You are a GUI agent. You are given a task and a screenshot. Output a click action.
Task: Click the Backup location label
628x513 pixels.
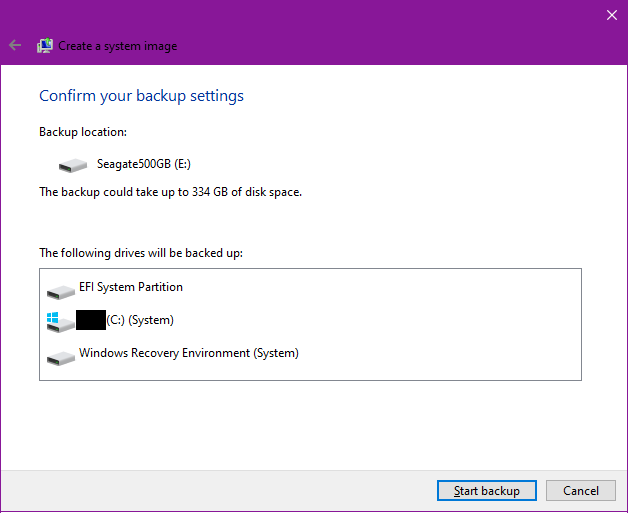tap(83, 132)
